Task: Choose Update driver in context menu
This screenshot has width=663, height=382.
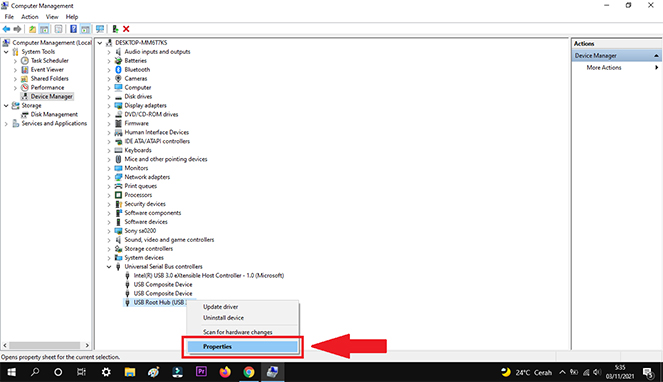Action: [243, 307]
